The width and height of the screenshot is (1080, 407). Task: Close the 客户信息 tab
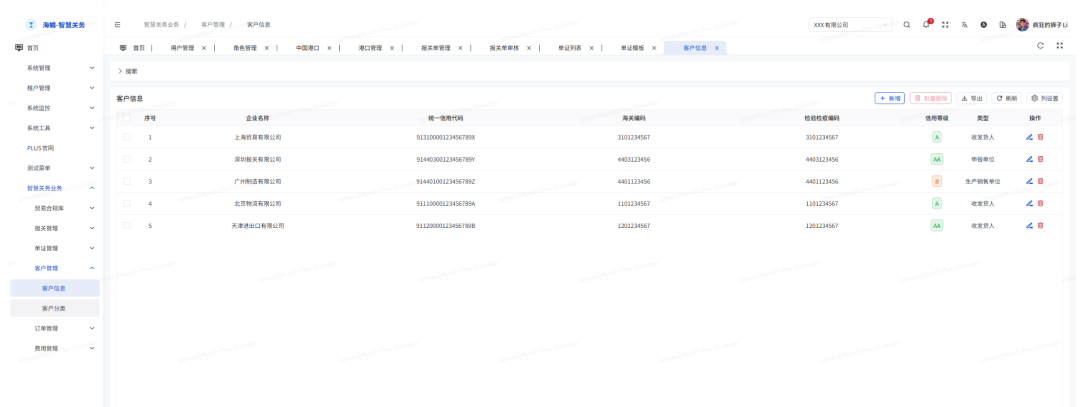716,48
